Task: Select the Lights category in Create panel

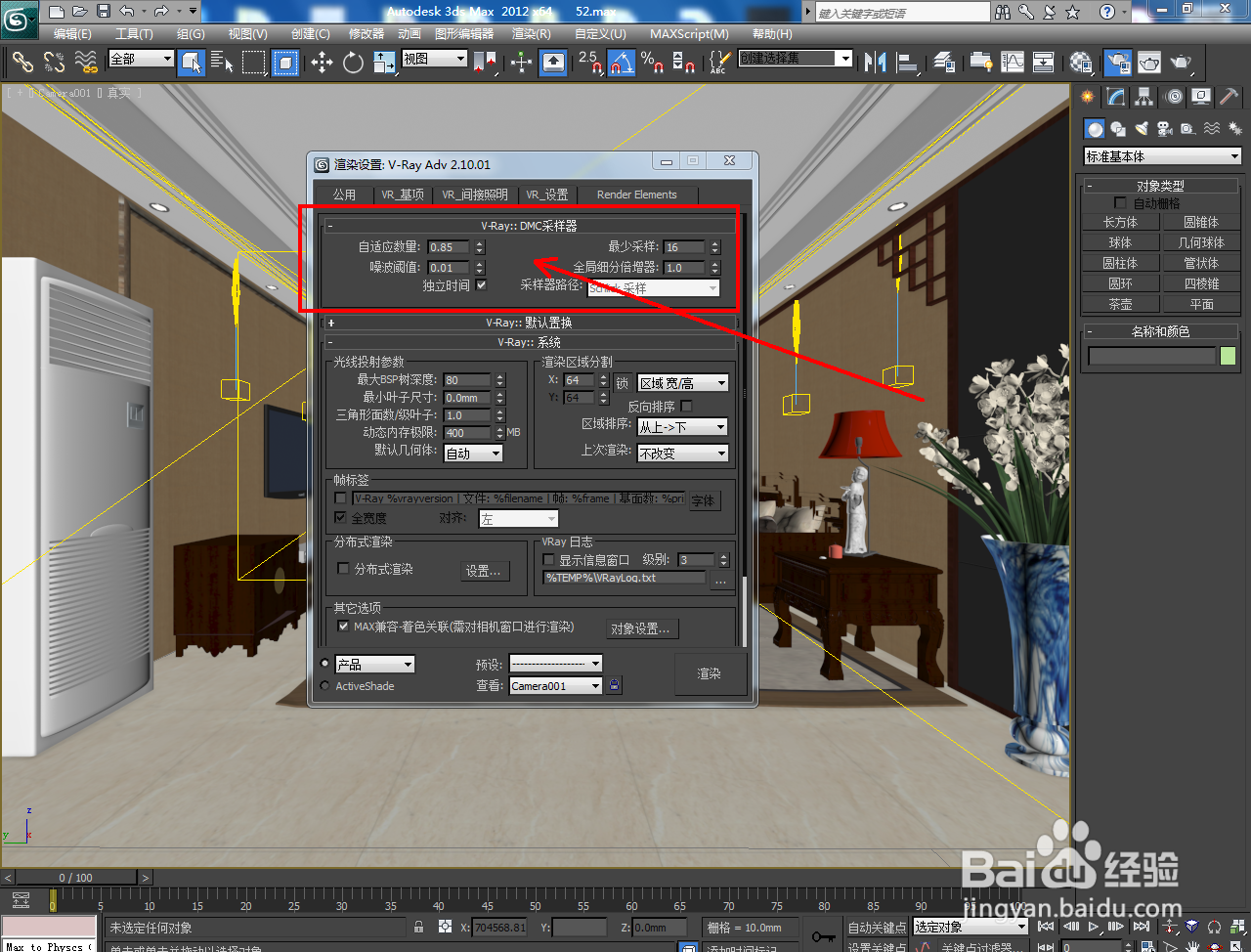Action: [1142, 128]
